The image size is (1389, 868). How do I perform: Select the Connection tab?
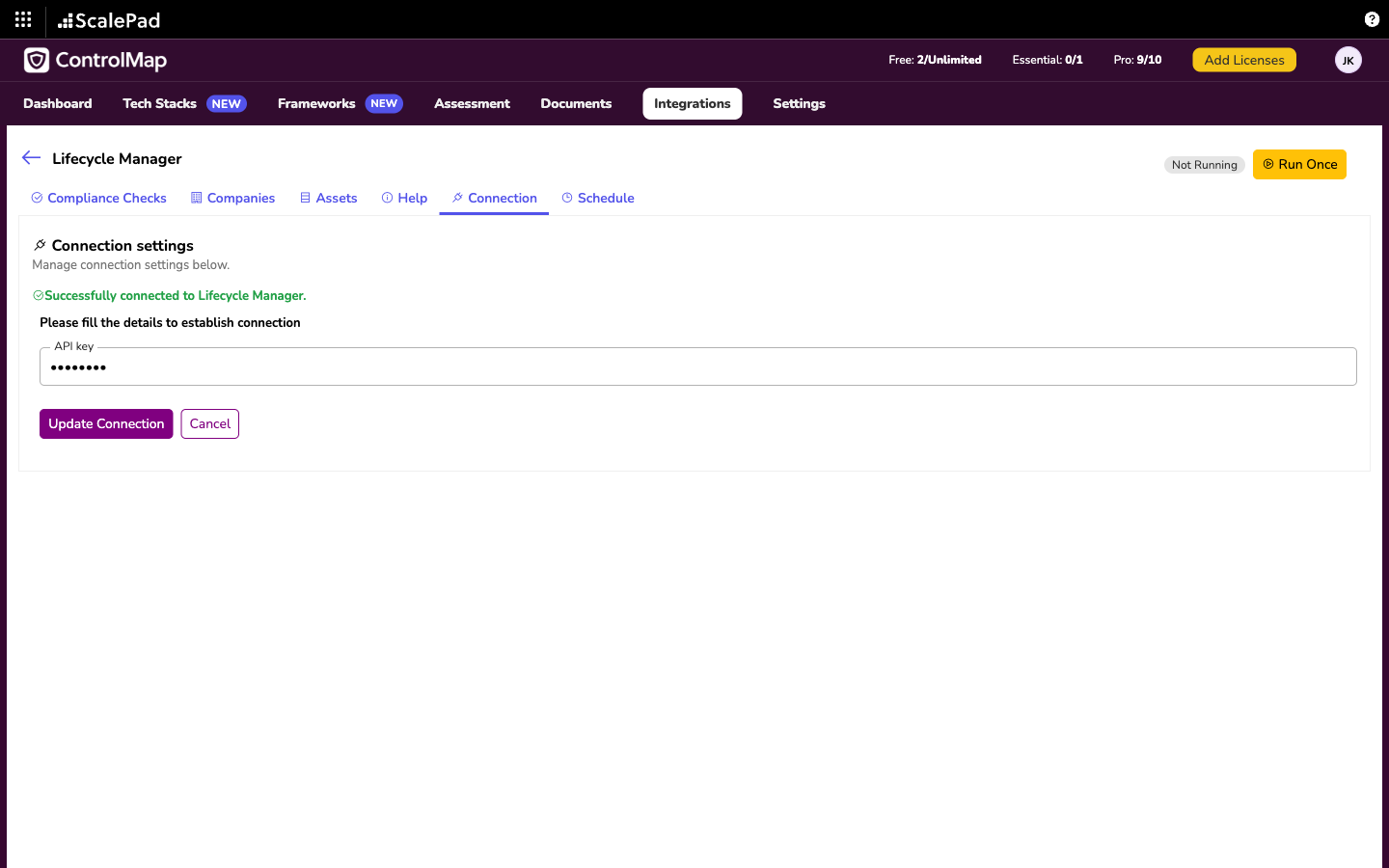pos(494,198)
